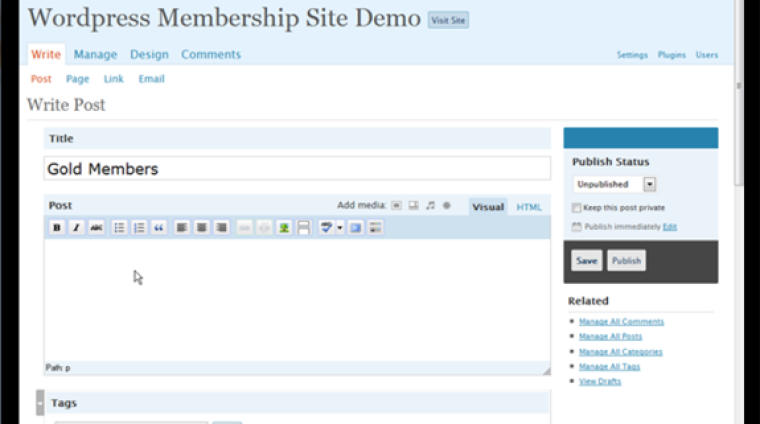Click calendar icon beside Publish immediately
Viewport: 760px width, 424px height.
point(576,227)
